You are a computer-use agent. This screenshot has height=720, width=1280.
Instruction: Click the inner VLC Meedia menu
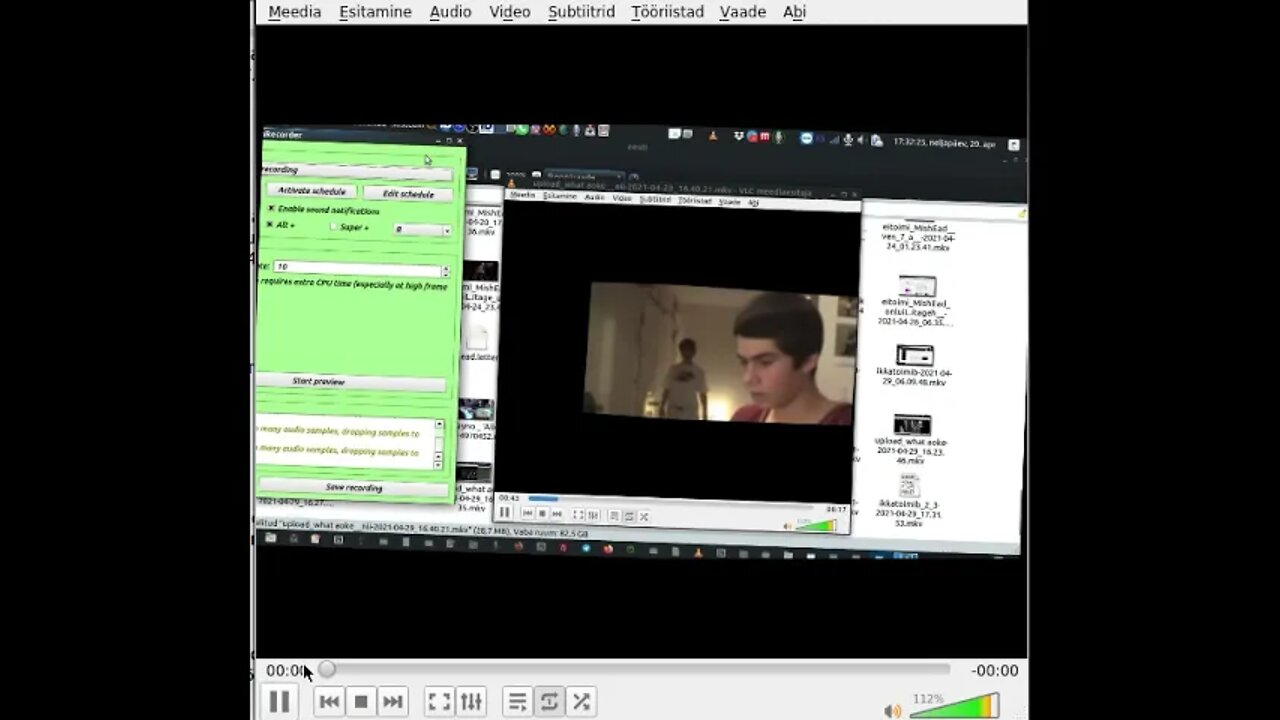[523, 195]
